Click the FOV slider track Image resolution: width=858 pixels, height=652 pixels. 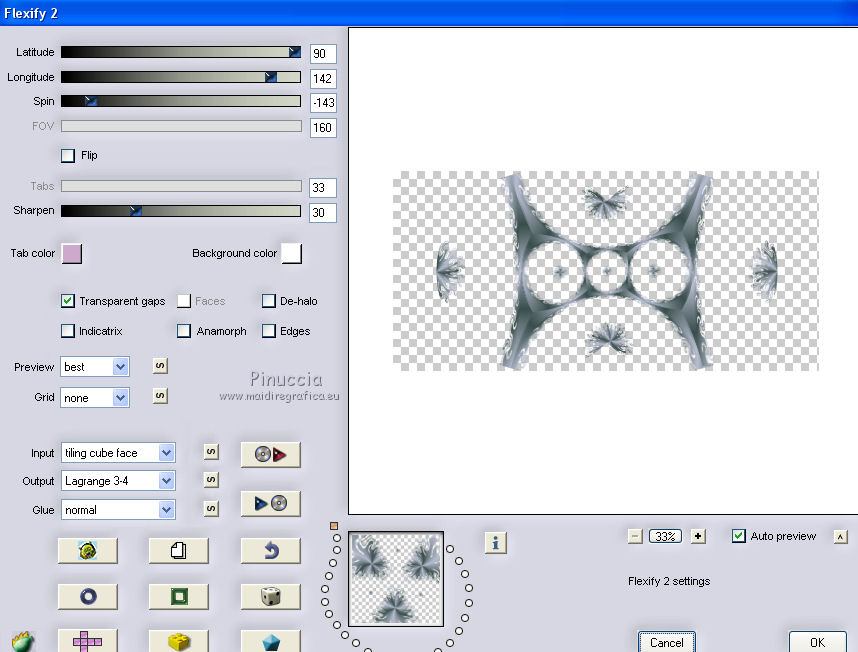[x=181, y=126]
